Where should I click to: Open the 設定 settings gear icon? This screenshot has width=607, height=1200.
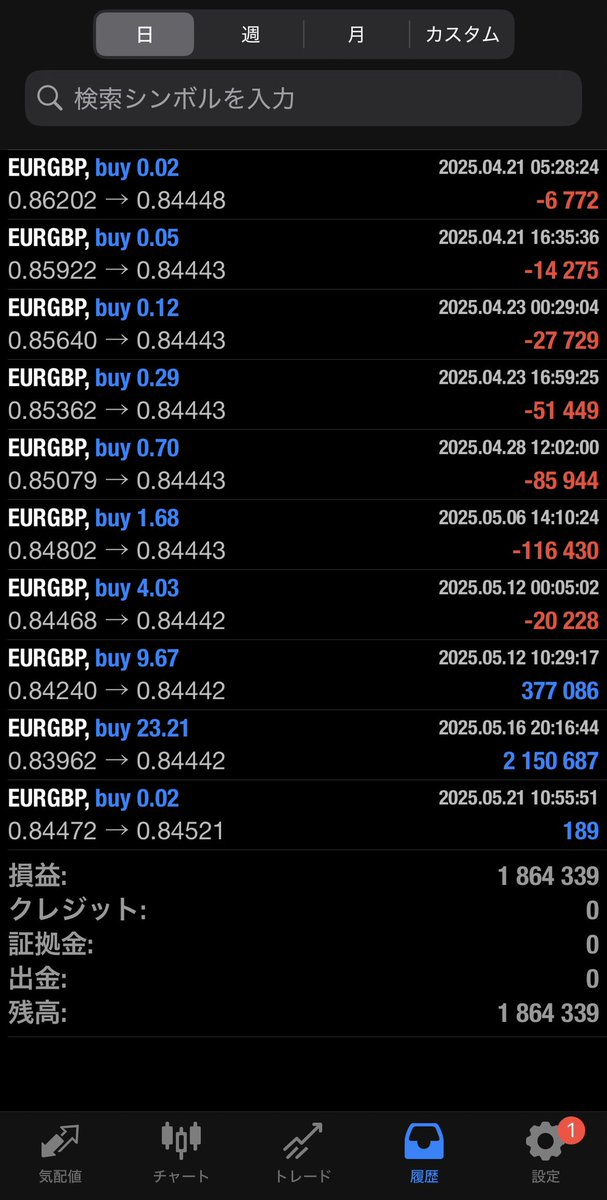click(546, 1142)
